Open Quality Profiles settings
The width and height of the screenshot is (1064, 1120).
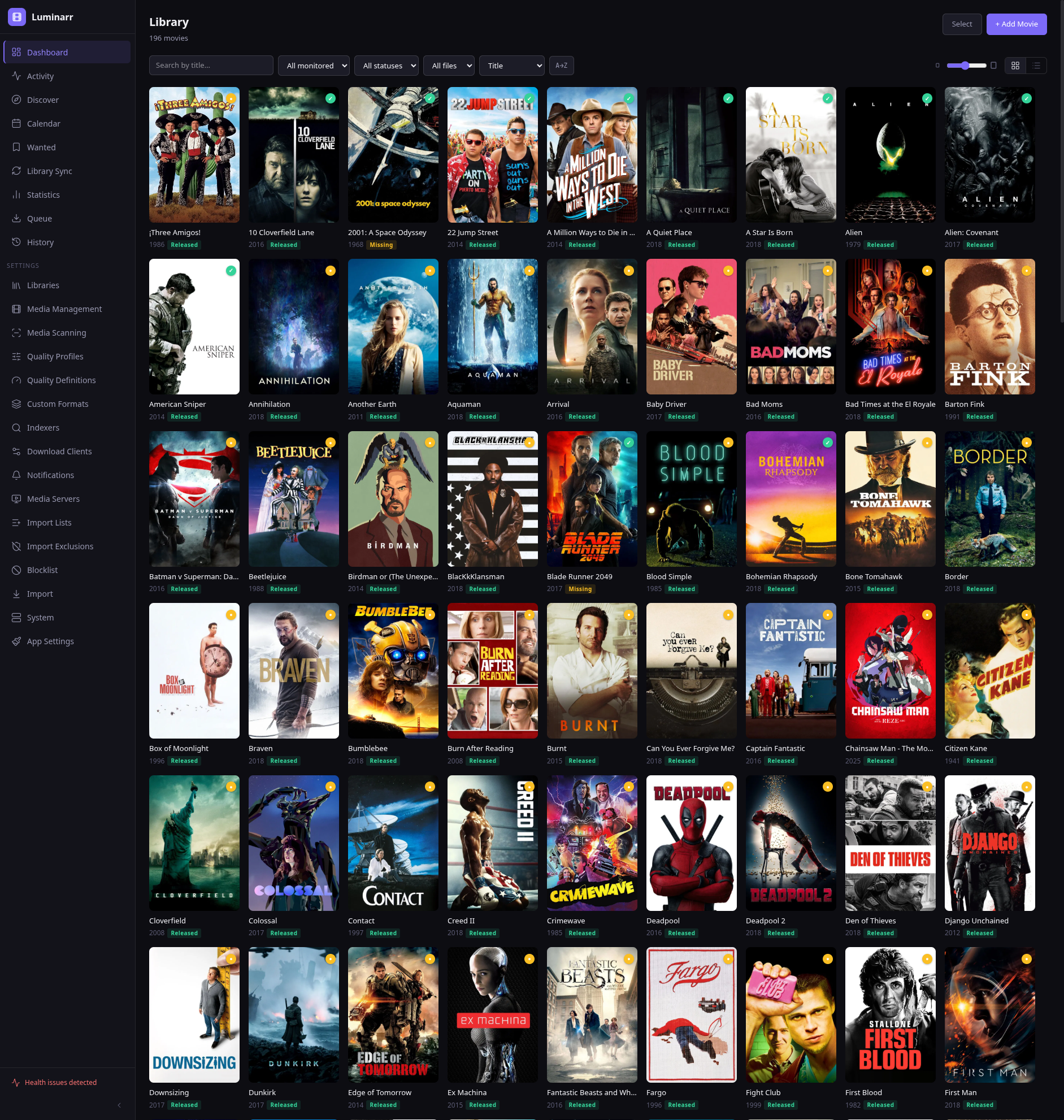(54, 356)
